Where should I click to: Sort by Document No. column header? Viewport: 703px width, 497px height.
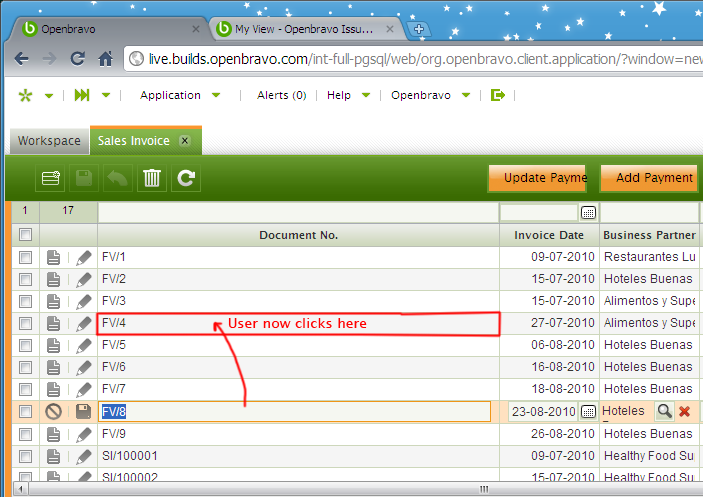(298, 235)
